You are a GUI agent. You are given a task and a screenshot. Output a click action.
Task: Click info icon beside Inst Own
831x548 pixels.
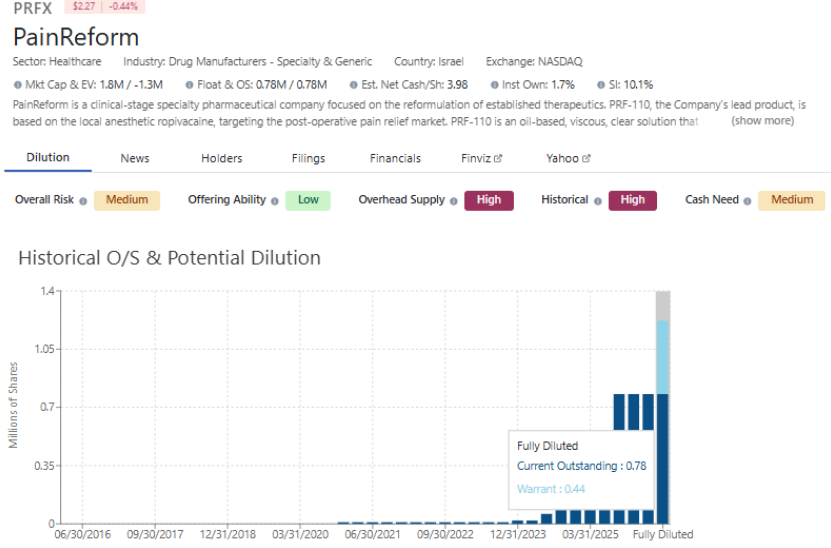click(x=494, y=85)
